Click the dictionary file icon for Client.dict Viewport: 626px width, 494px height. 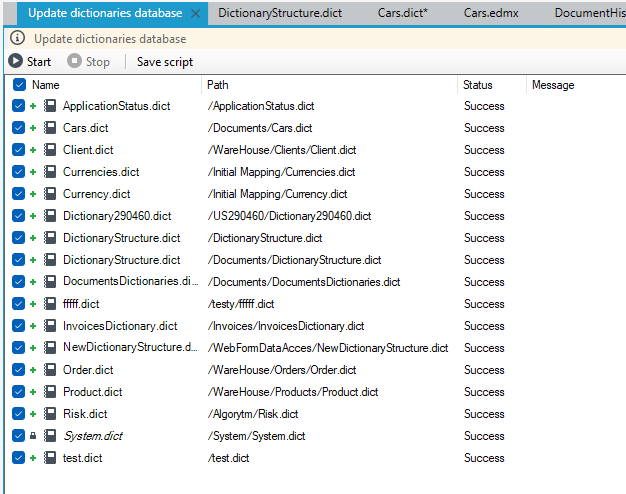click(50, 150)
